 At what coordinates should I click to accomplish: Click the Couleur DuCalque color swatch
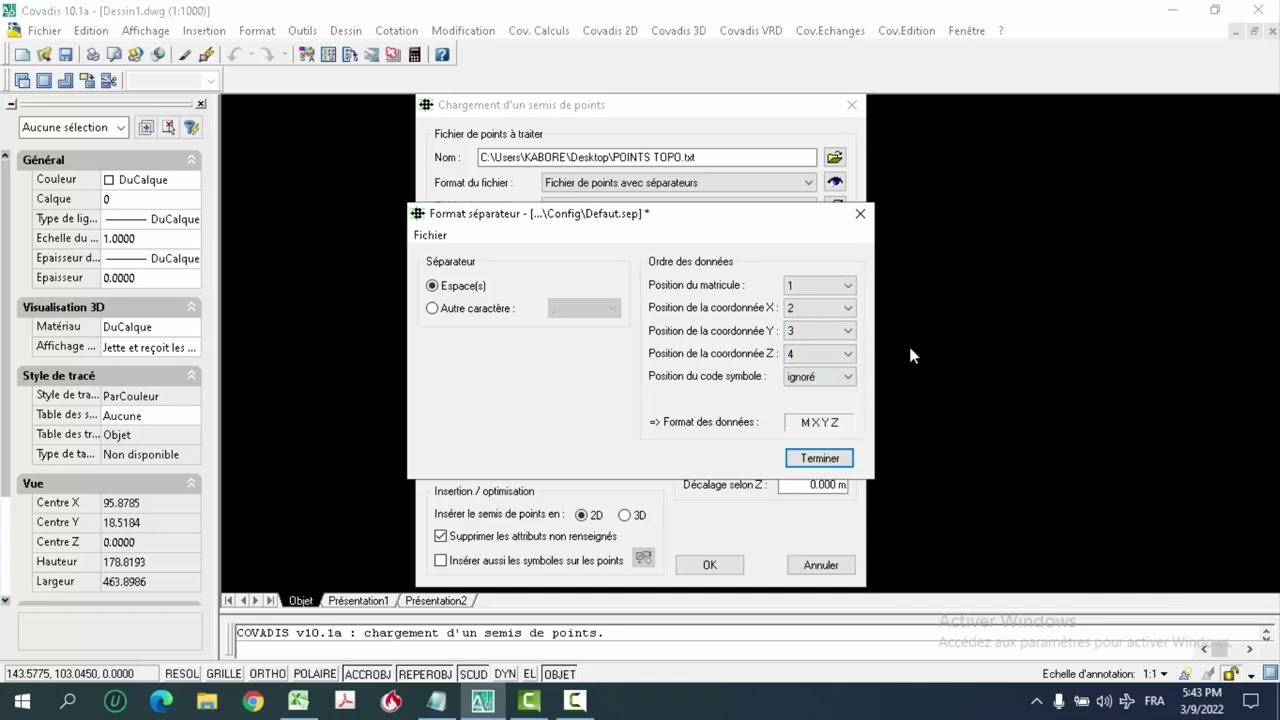coord(109,180)
